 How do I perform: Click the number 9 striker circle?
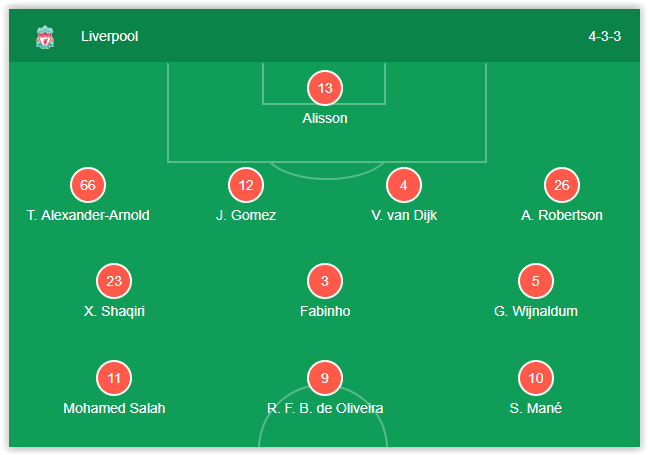click(325, 378)
